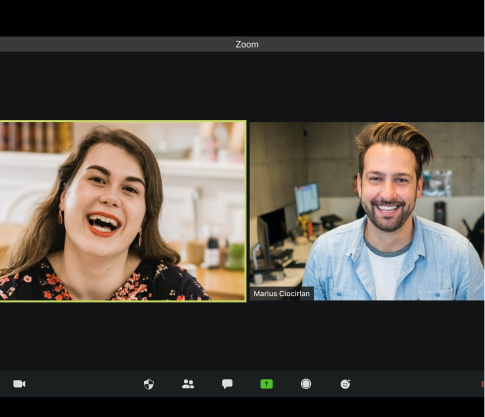Screen dimensions: 485x417
Task: Open the Participants panel
Action: [188, 384]
